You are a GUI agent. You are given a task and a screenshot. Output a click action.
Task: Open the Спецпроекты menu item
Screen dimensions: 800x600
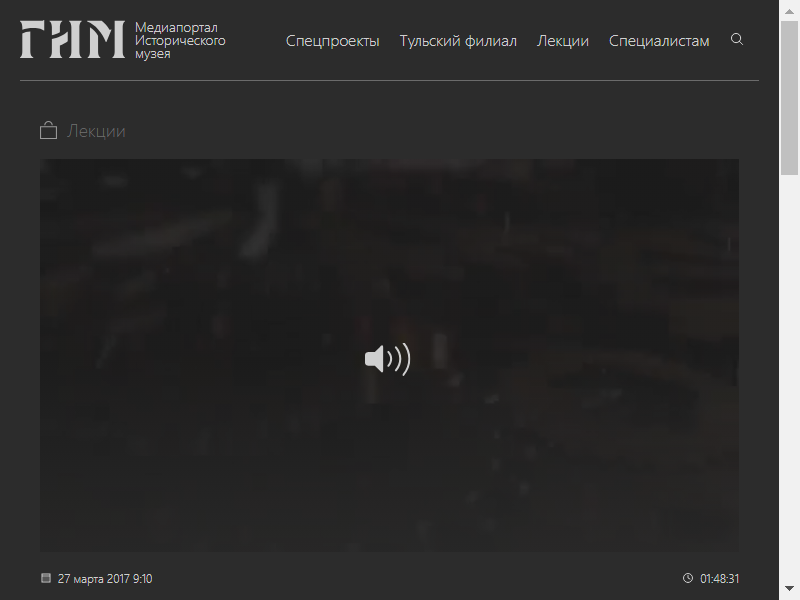coord(333,41)
